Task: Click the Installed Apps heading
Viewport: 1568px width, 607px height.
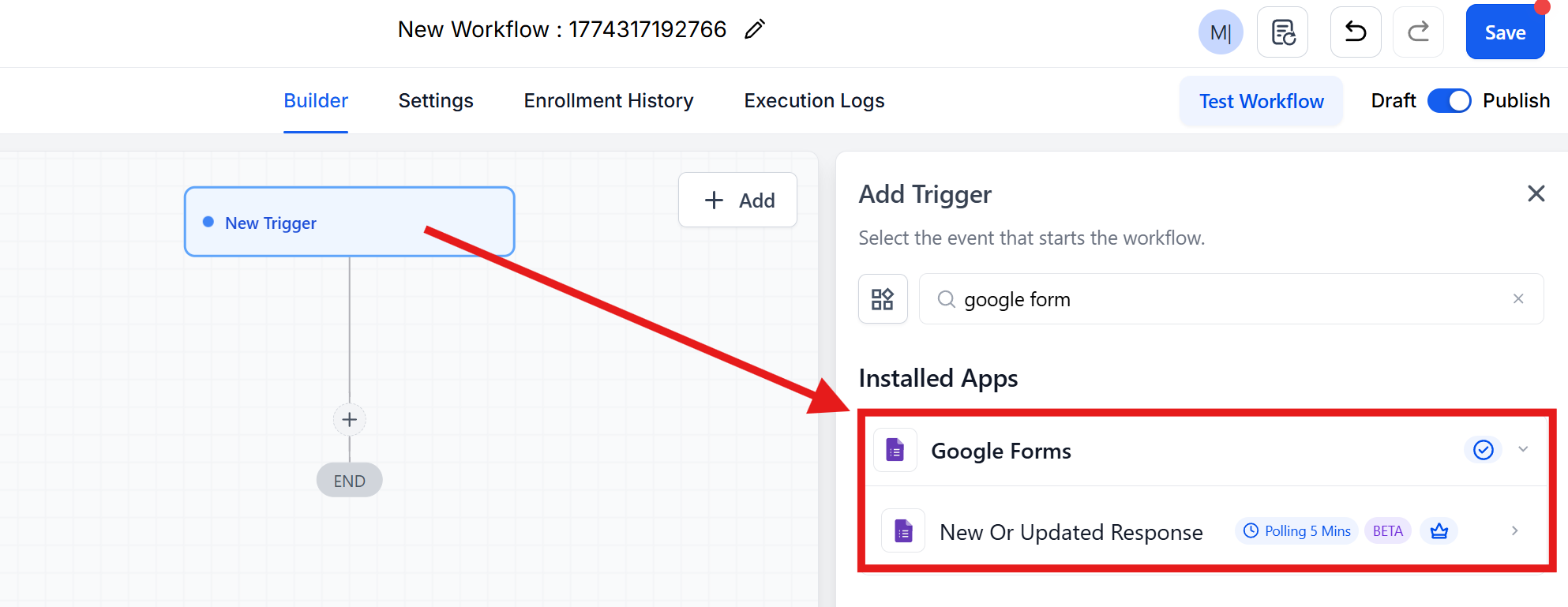Action: (x=938, y=379)
